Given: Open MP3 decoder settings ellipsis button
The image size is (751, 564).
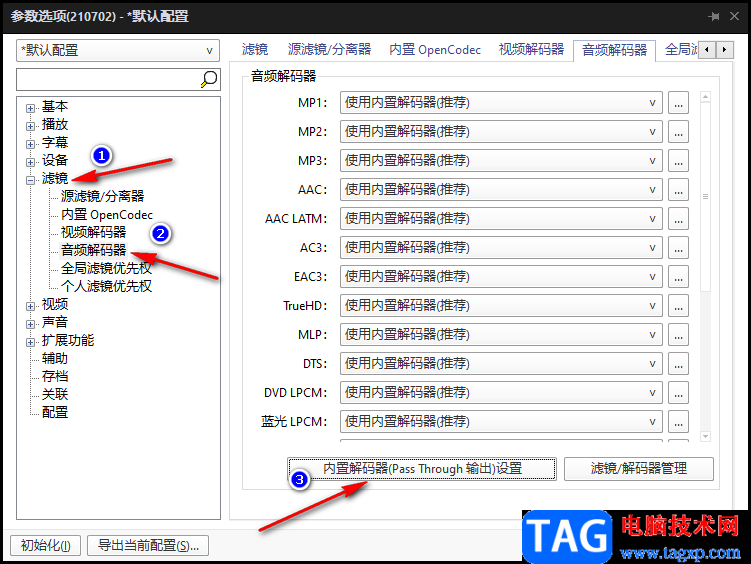Looking at the screenshot, I should (x=678, y=161).
